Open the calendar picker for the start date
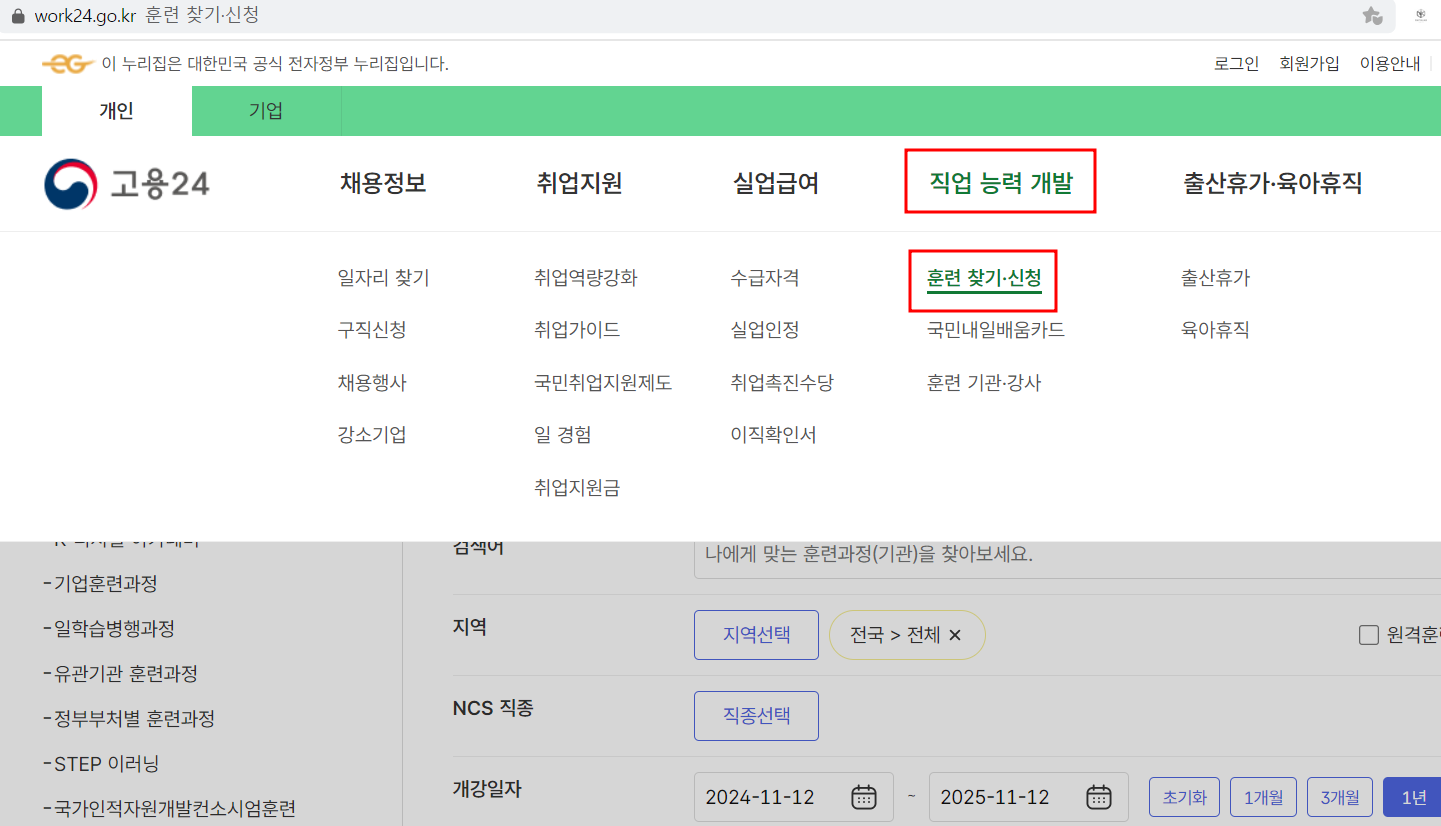 (x=864, y=797)
